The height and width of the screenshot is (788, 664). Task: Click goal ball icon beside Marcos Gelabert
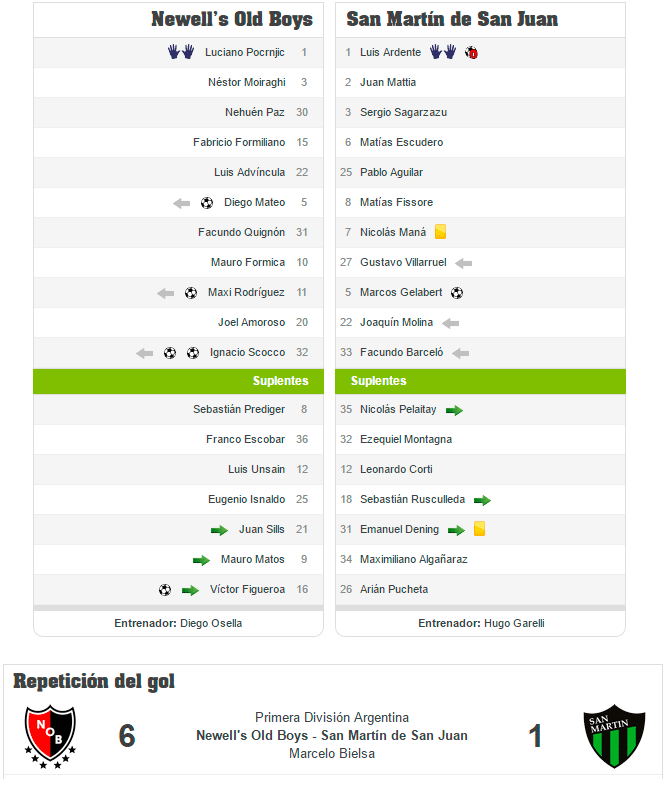pos(457,293)
